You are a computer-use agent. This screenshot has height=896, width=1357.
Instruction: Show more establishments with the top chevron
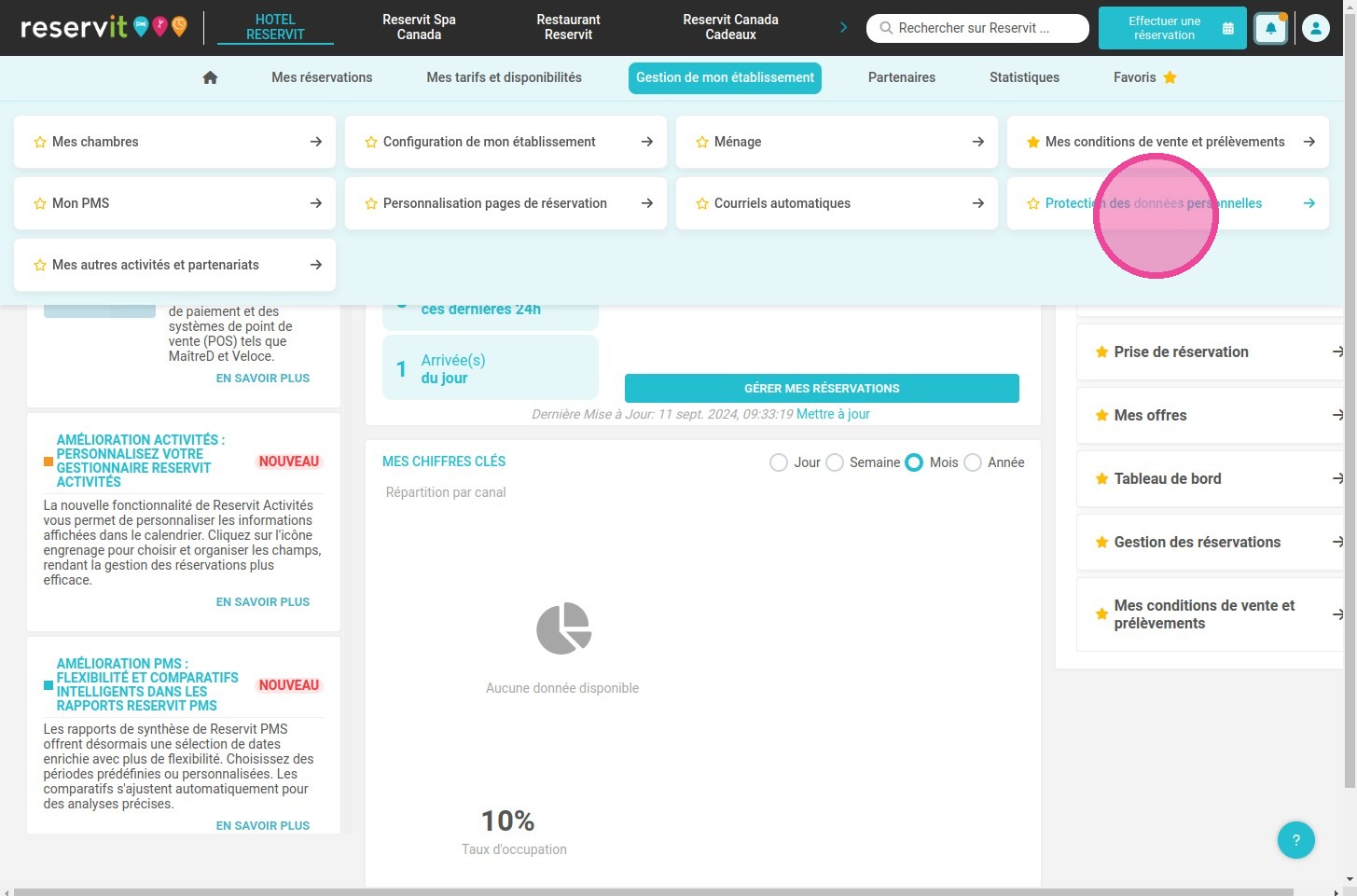click(843, 28)
